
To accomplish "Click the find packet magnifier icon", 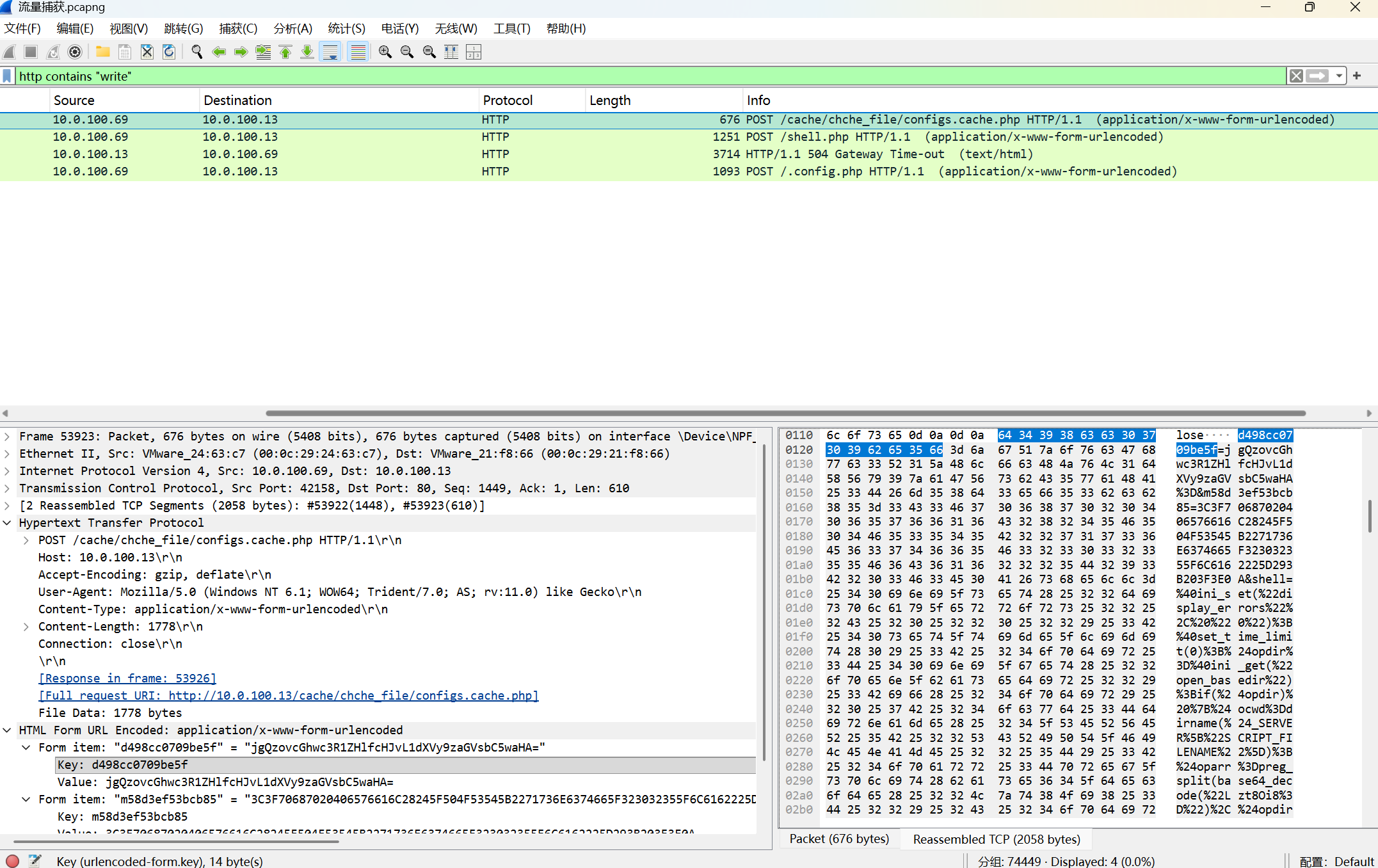I will tap(196, 52).
